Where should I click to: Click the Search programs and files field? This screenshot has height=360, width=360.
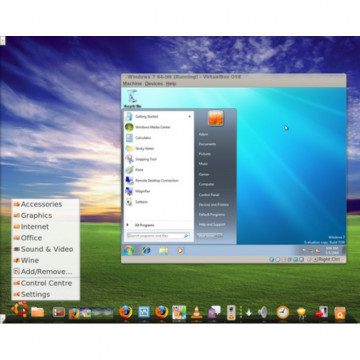click(159, 236)
